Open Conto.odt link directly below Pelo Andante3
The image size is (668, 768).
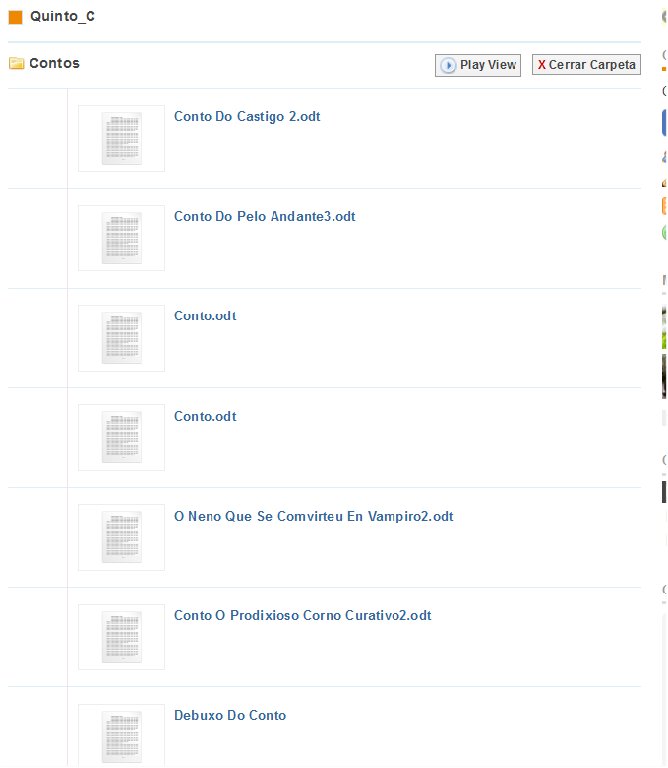point(205,316)
